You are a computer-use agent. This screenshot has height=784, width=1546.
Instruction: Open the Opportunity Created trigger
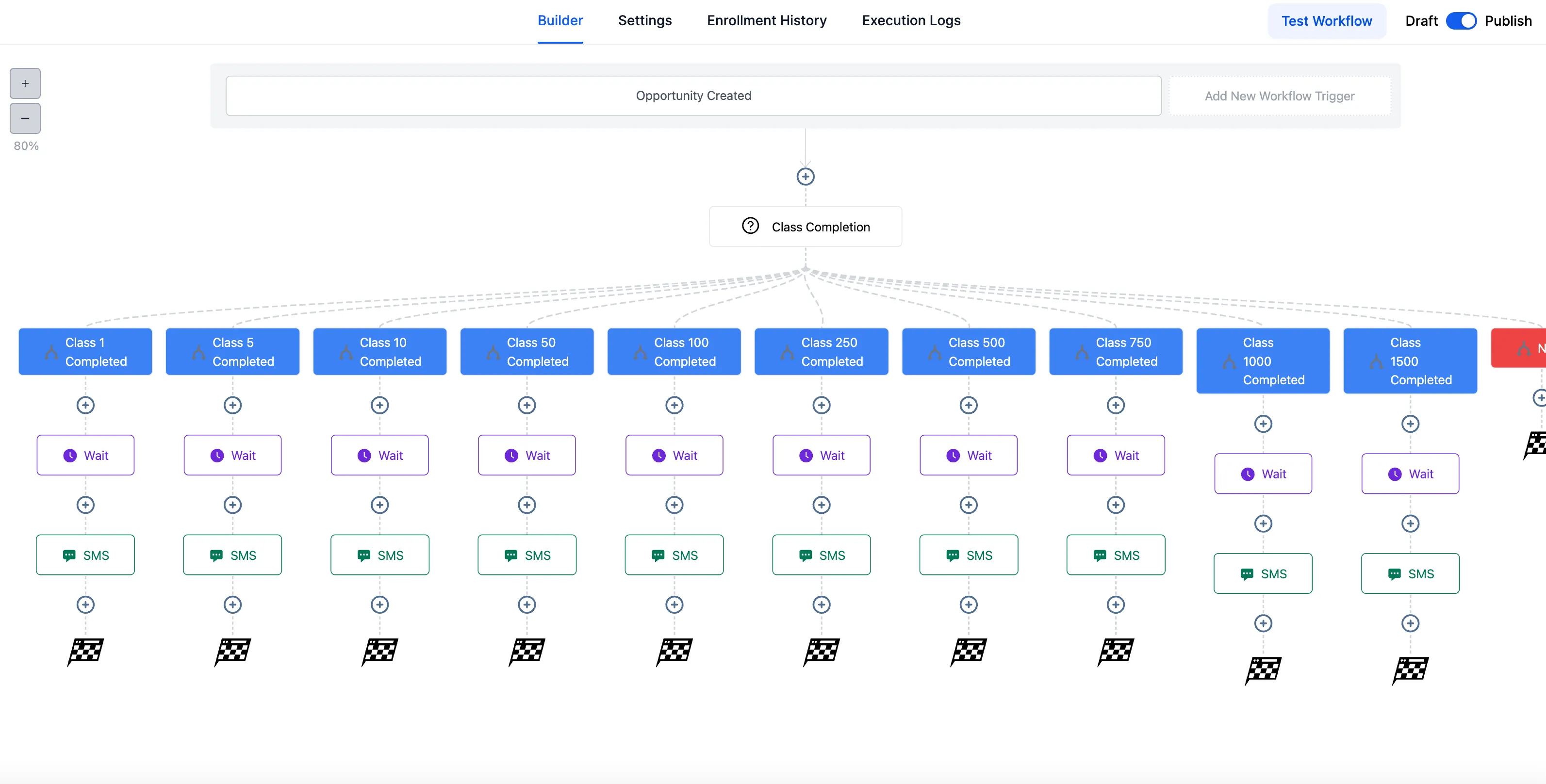pyautogui.click(x=693, y=96)
